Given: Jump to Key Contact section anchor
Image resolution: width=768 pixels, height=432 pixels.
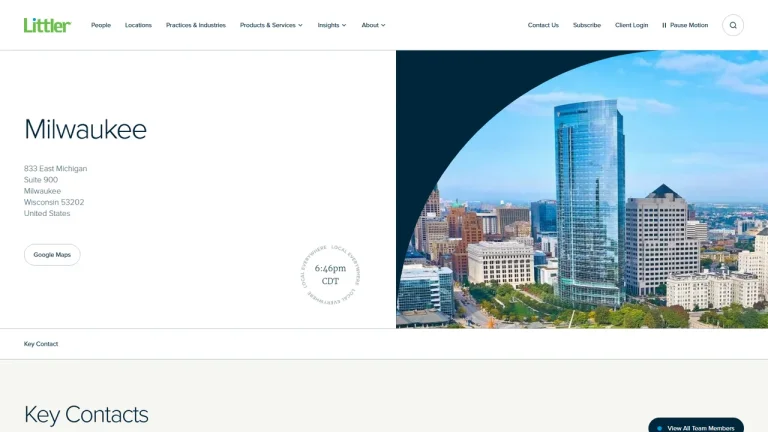Looking at the screenshot, I should [x=41, y=344].
